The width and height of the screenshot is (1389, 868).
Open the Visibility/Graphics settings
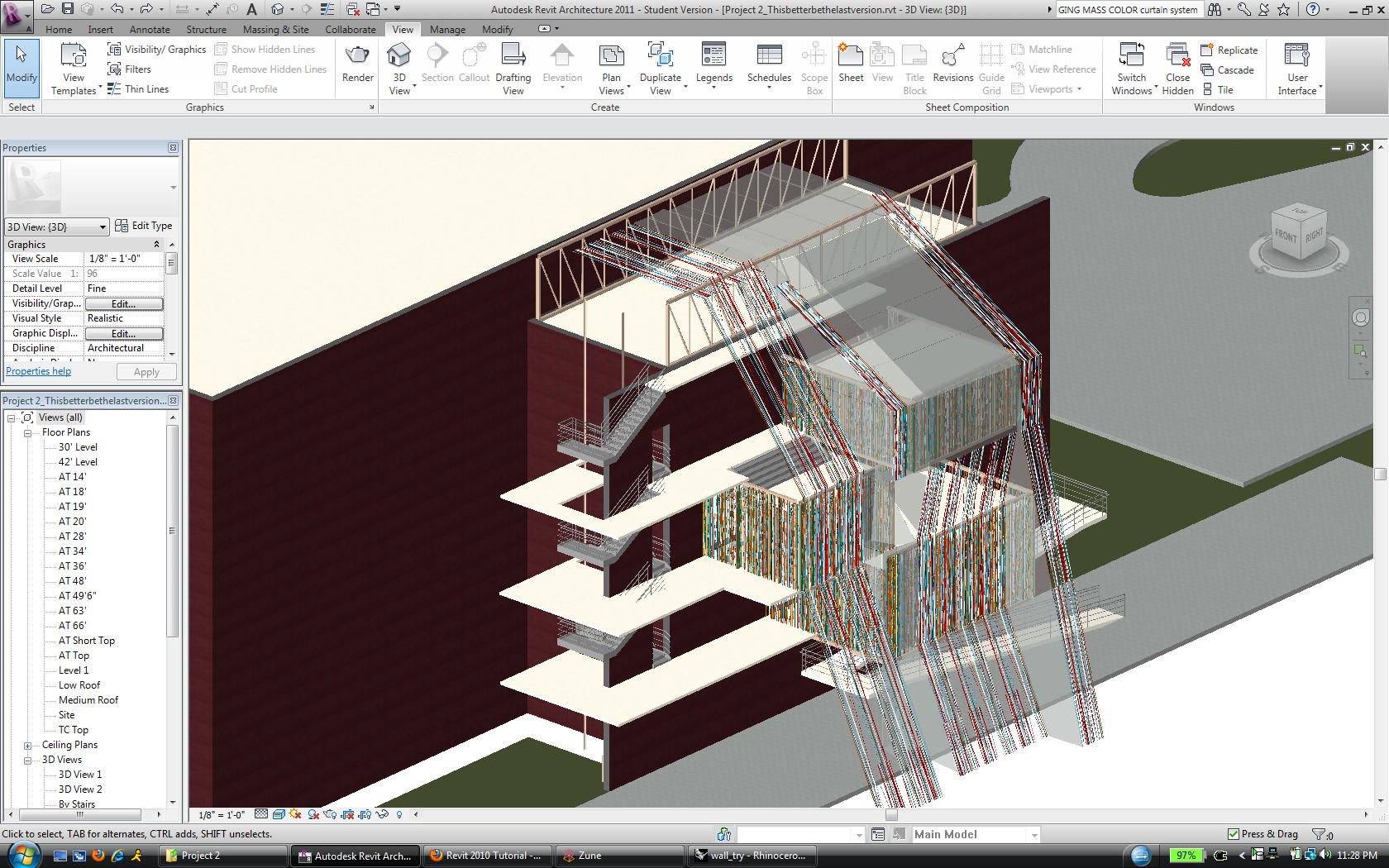(x=157, y=50)
